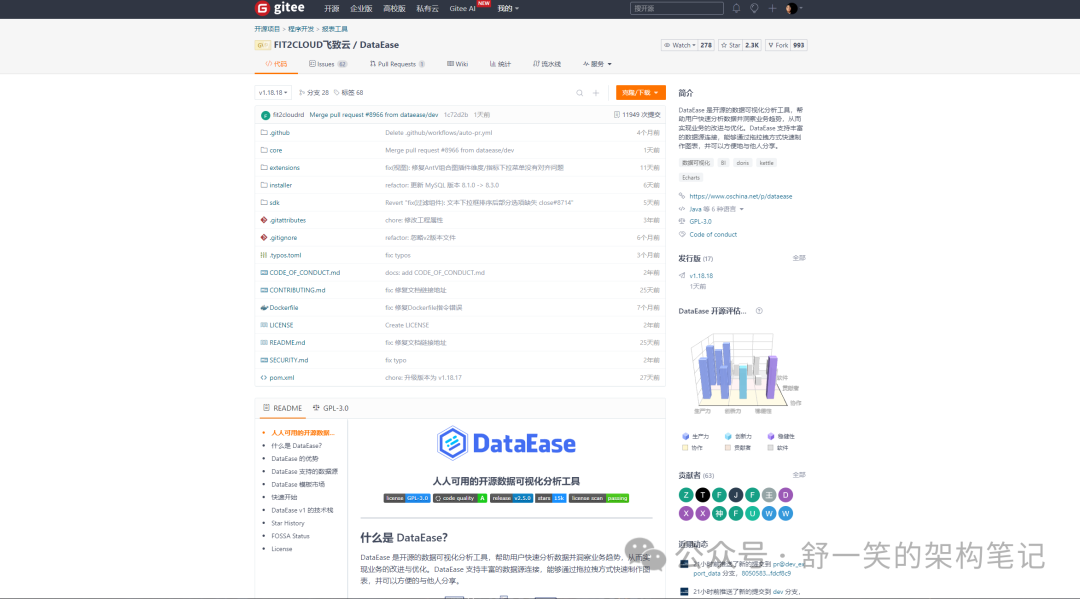
Task: Click the pom.xml code file icon
Action: (x=264, y=377)
